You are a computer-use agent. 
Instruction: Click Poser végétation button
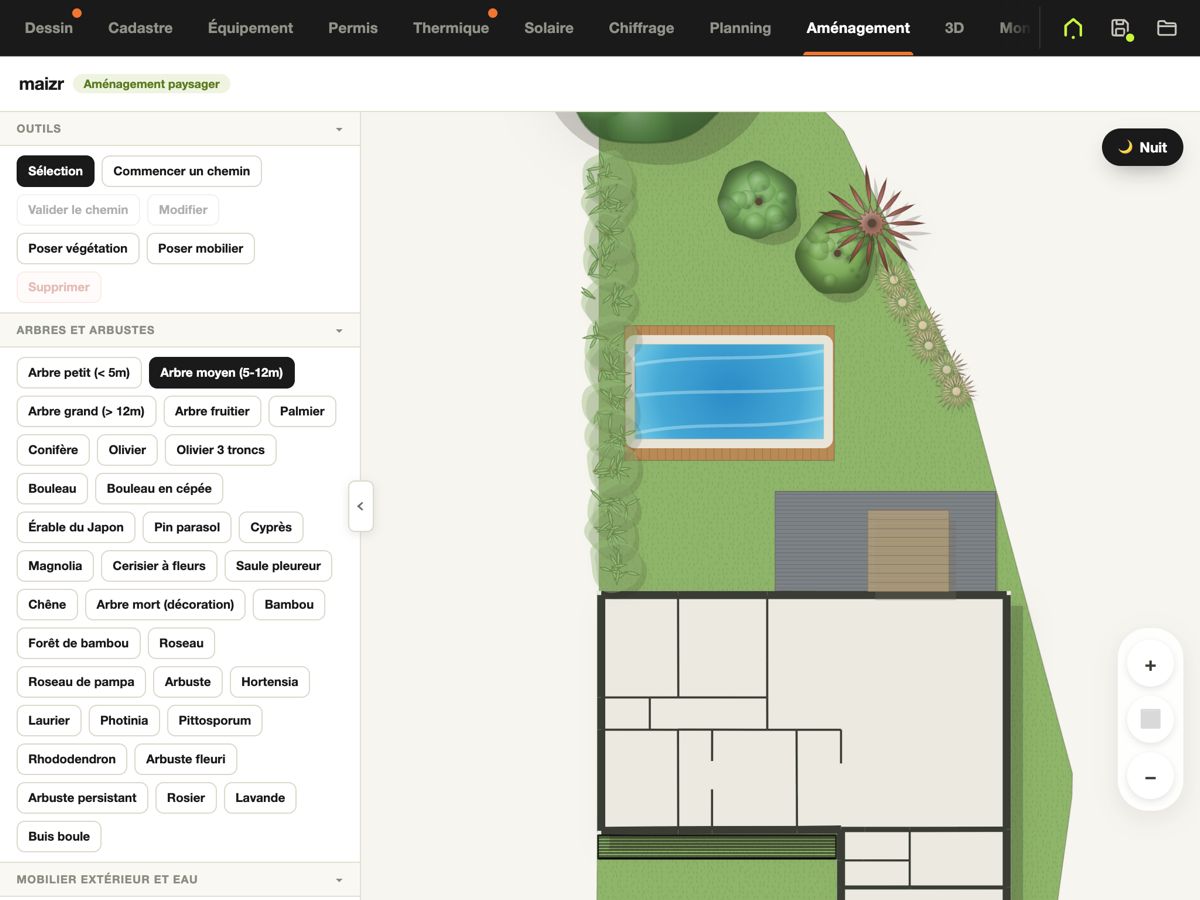click(78, 249)
